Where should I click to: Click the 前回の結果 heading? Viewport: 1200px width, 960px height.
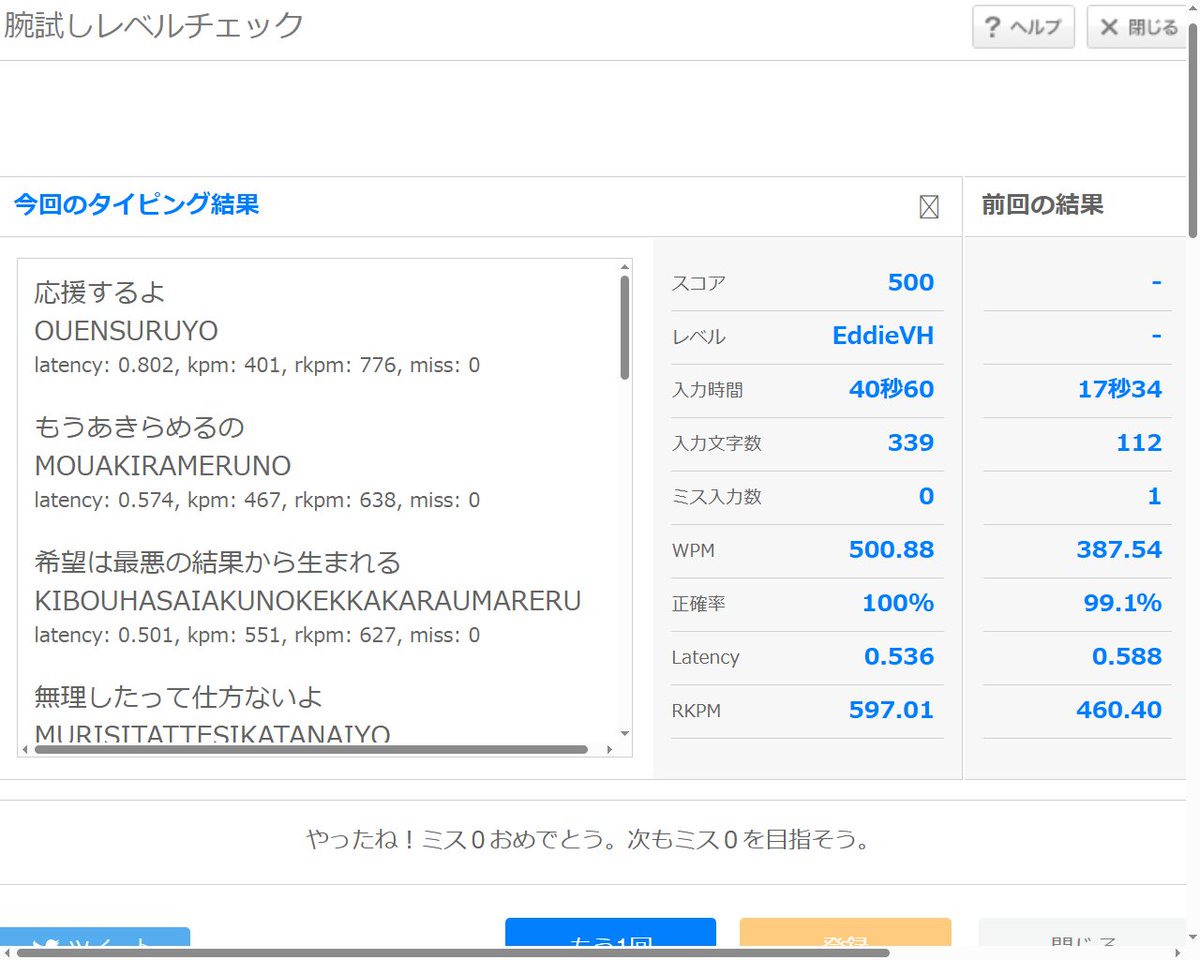1042,205
